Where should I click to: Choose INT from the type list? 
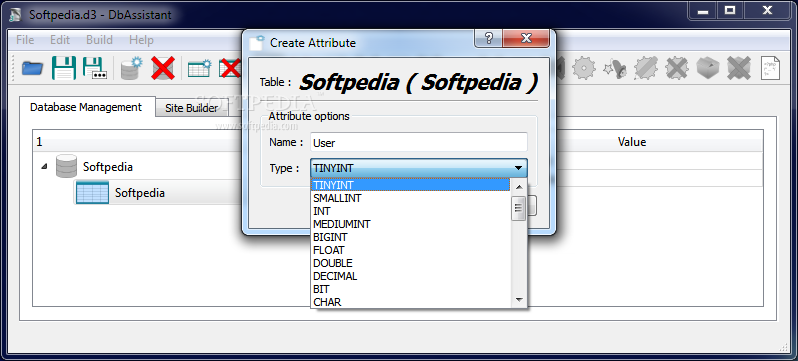tap(410, 211)
